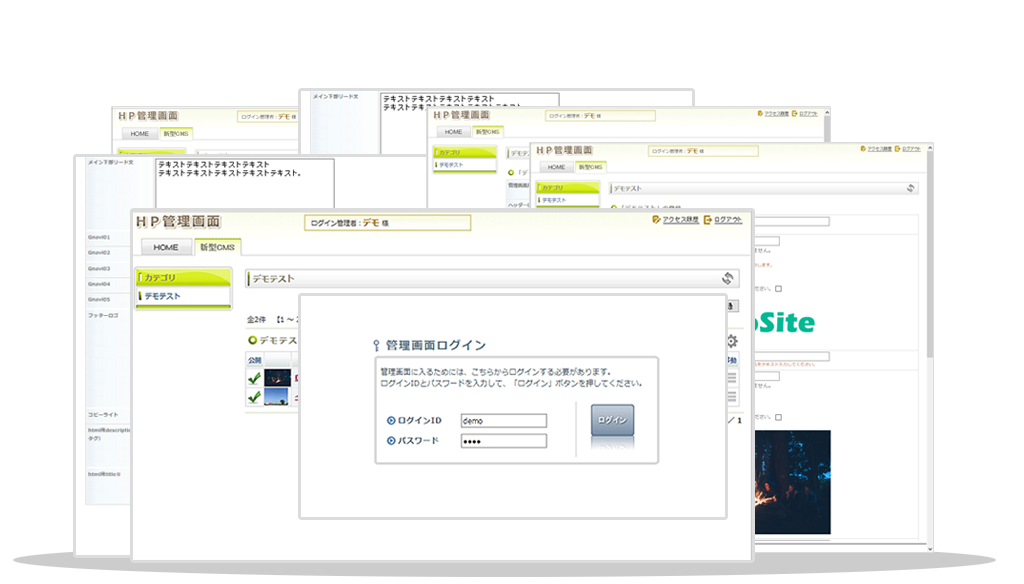This screenshot has height=584, width=1024.
Task: Focus the ログインID field containing demo
Action: point(504,421)
